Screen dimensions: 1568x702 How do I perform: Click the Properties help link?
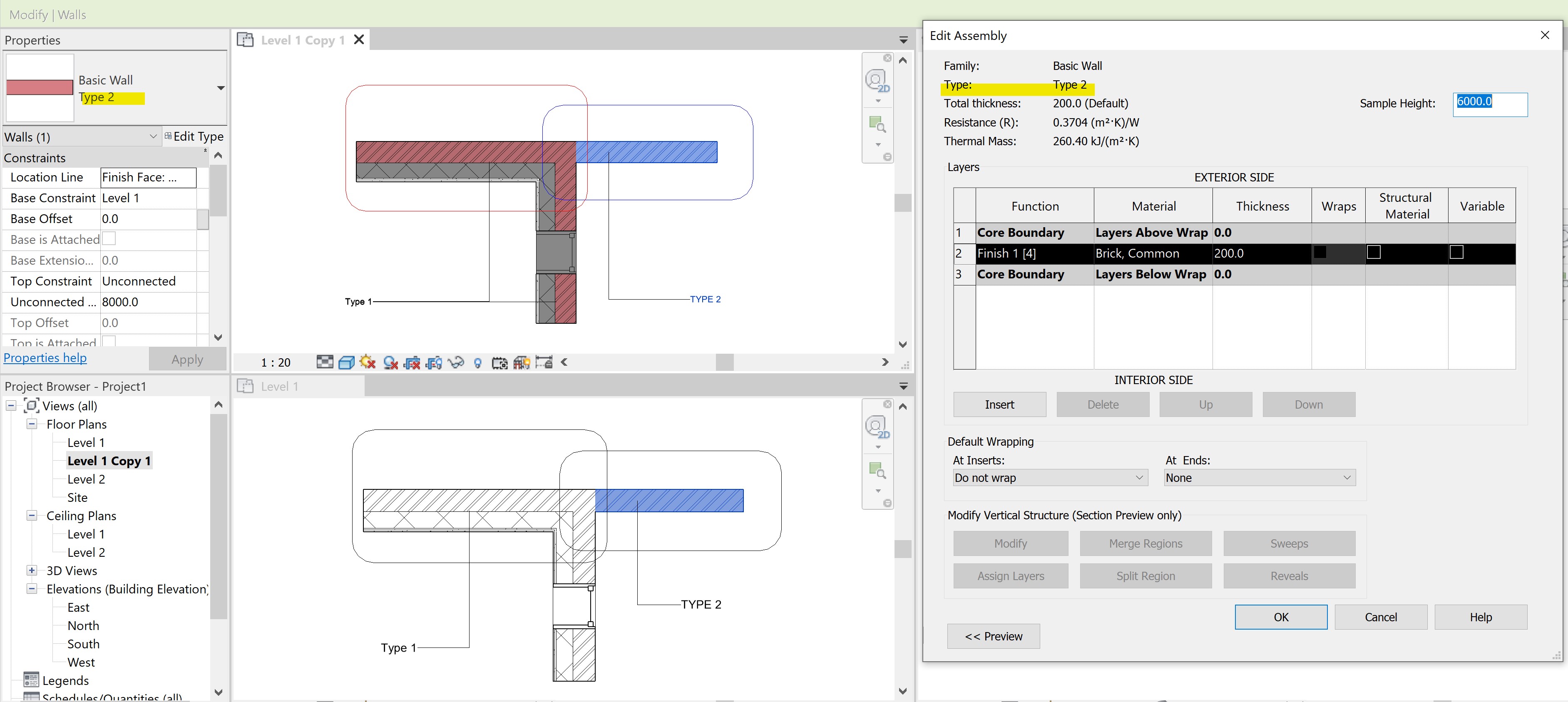point(45,358)
